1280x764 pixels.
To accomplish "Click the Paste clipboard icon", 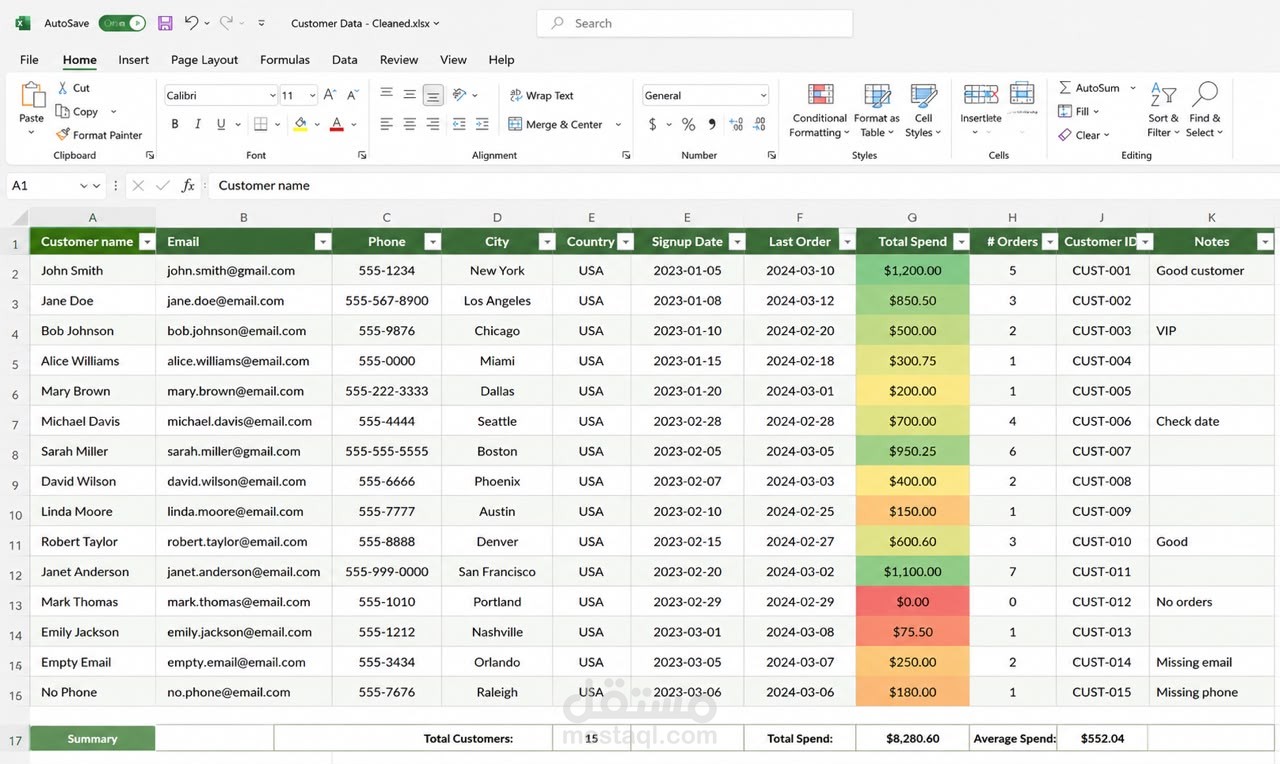I will tap(32, 96).
